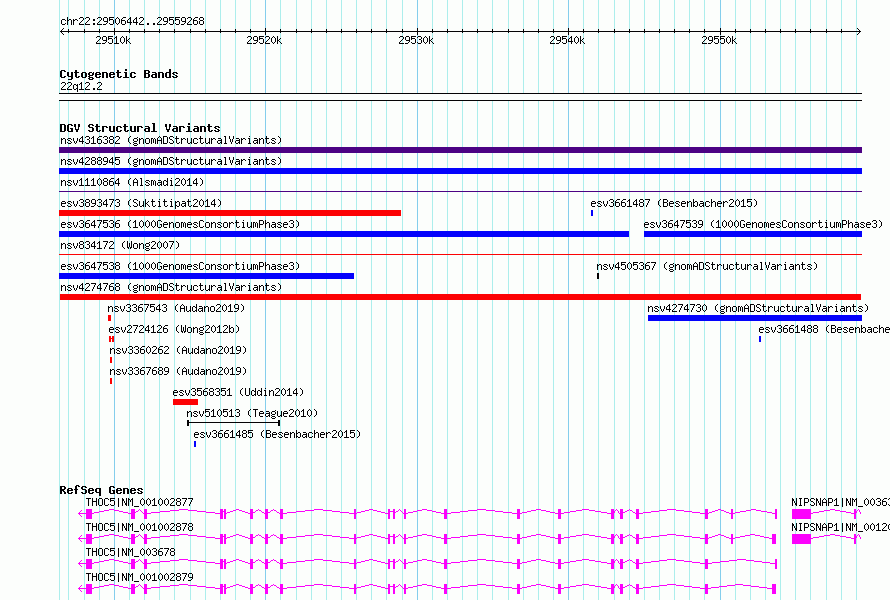The image size is (890, 600).
Task: Click the DGV Structural Variants track title
Action: coord(140,128)
